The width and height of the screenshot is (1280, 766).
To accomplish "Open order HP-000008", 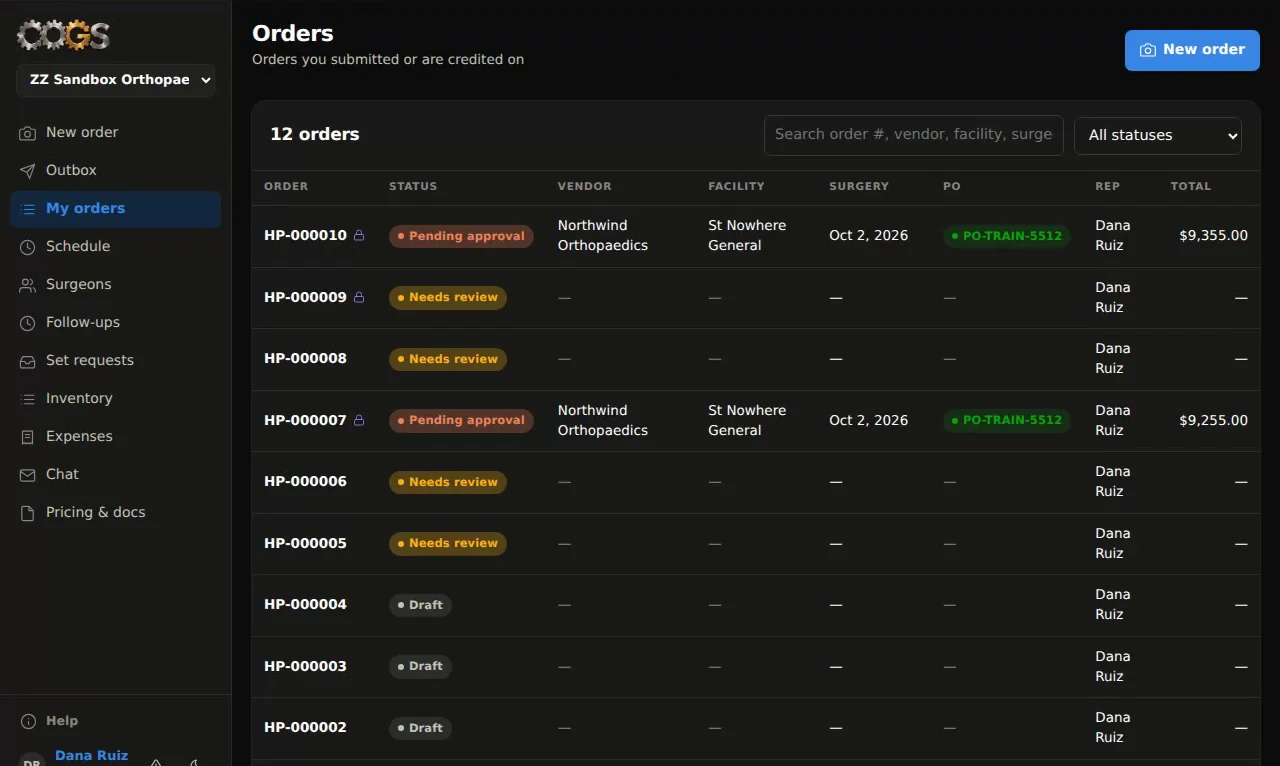I will click(x=305, y=359).
